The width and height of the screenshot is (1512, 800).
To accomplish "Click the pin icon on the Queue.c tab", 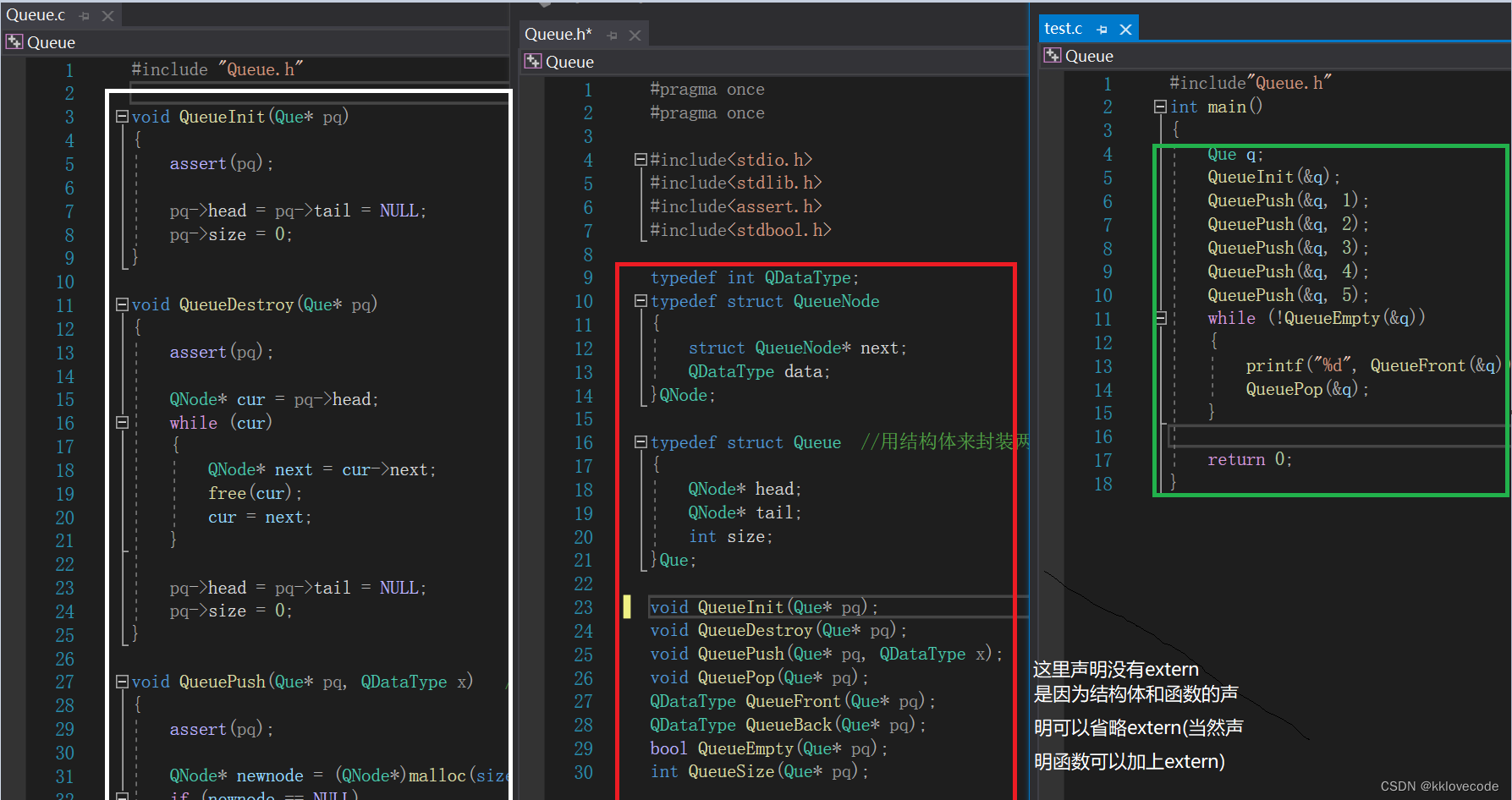I will [x=83, y=14].
